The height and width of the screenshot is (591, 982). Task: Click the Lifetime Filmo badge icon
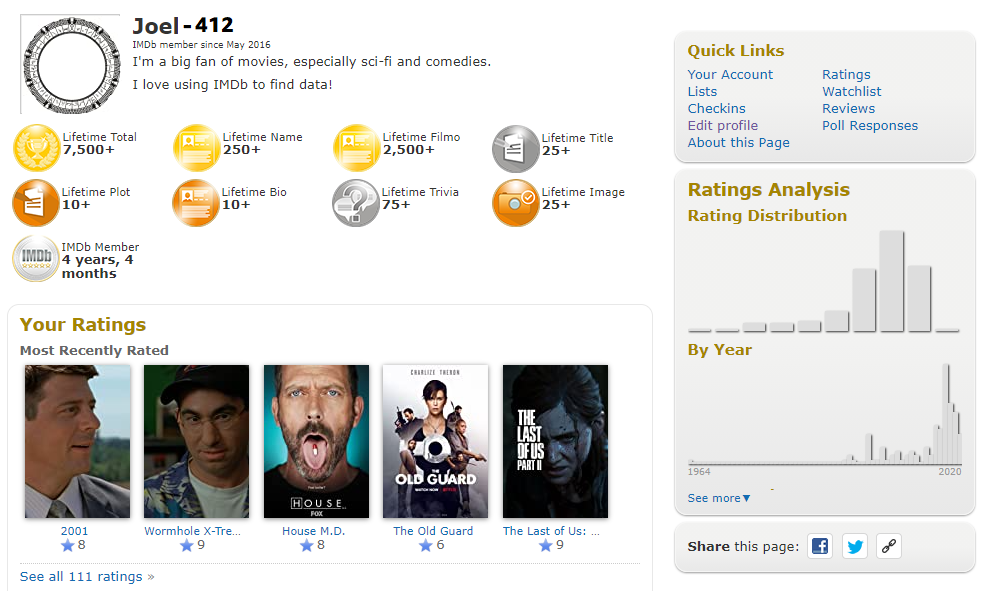(x=356, y=149)
